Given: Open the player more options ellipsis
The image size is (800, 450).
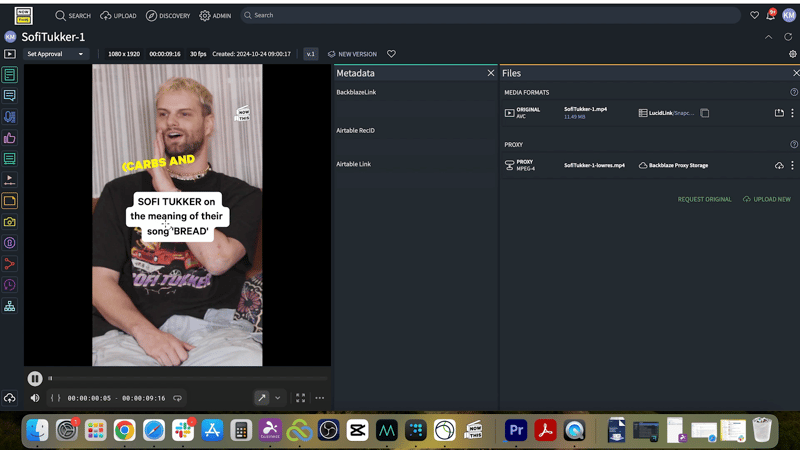Looking at the screenshot, I should tap(319, 398).
